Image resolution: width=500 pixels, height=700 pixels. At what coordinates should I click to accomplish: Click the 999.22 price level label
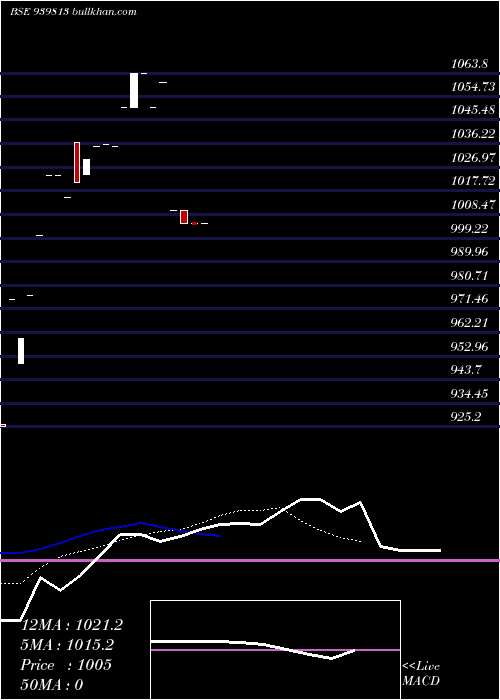pyautogui.click(x=469, y=229)
